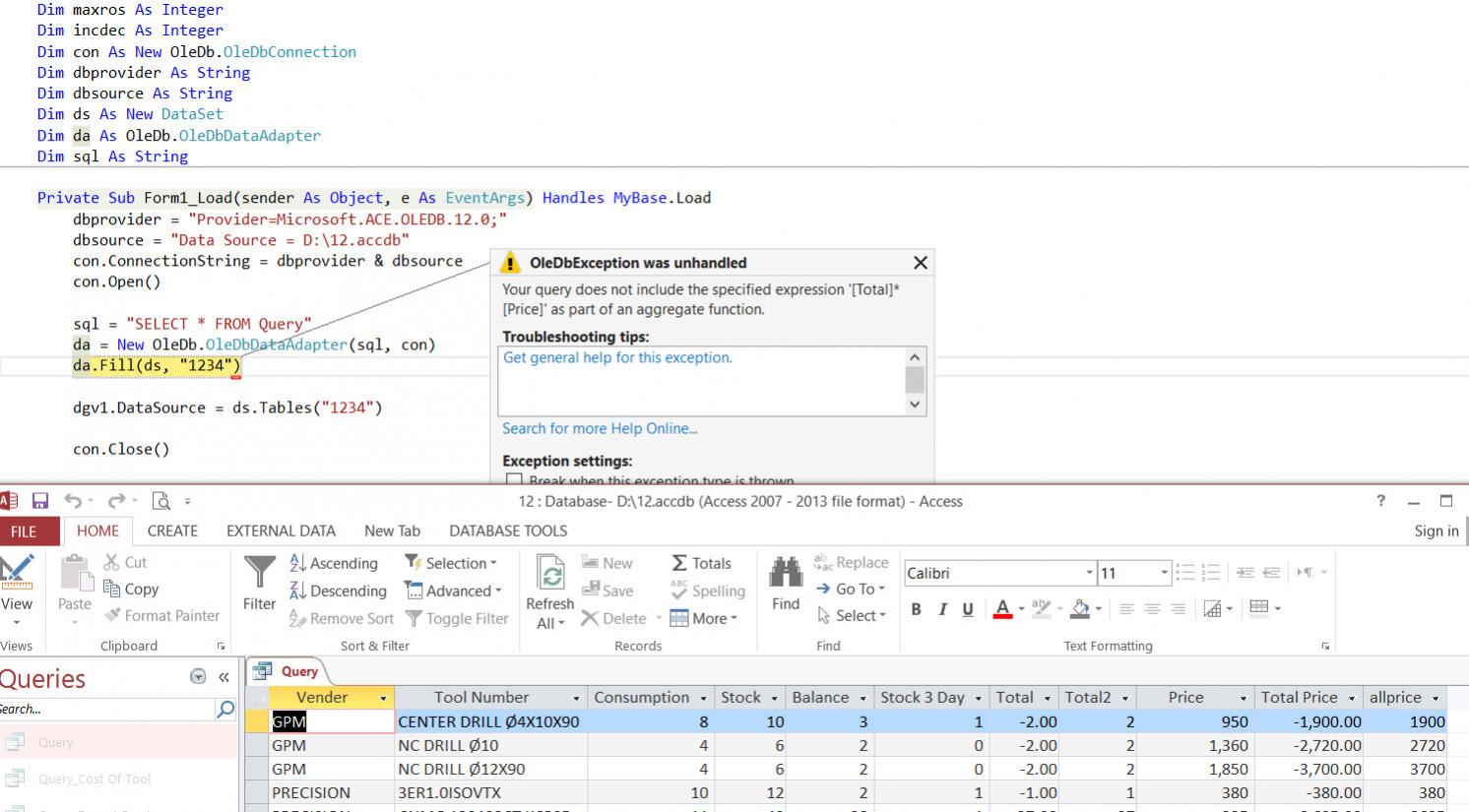Center text in Text Formatting group

tap(1152, 609)
